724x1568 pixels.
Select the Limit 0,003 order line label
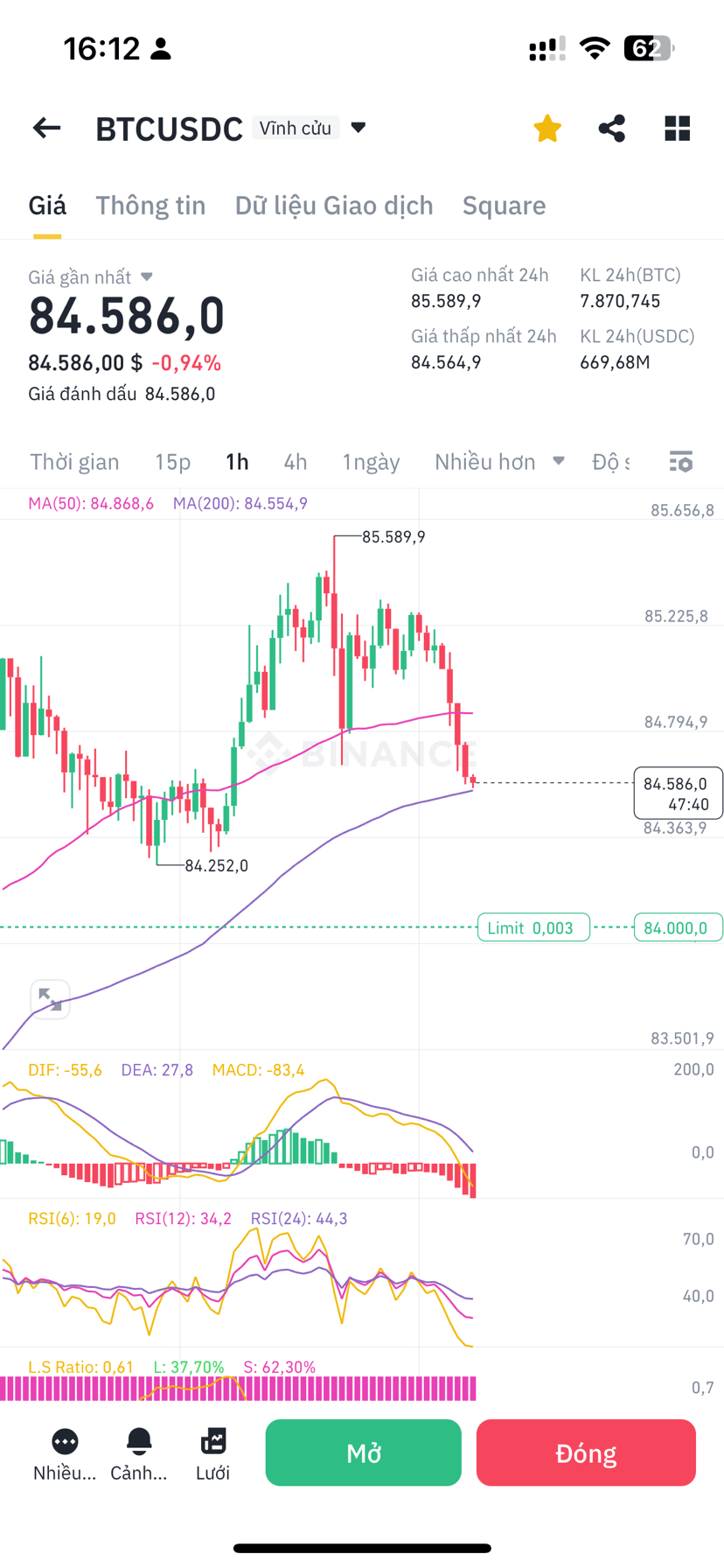tap(533, 927)
